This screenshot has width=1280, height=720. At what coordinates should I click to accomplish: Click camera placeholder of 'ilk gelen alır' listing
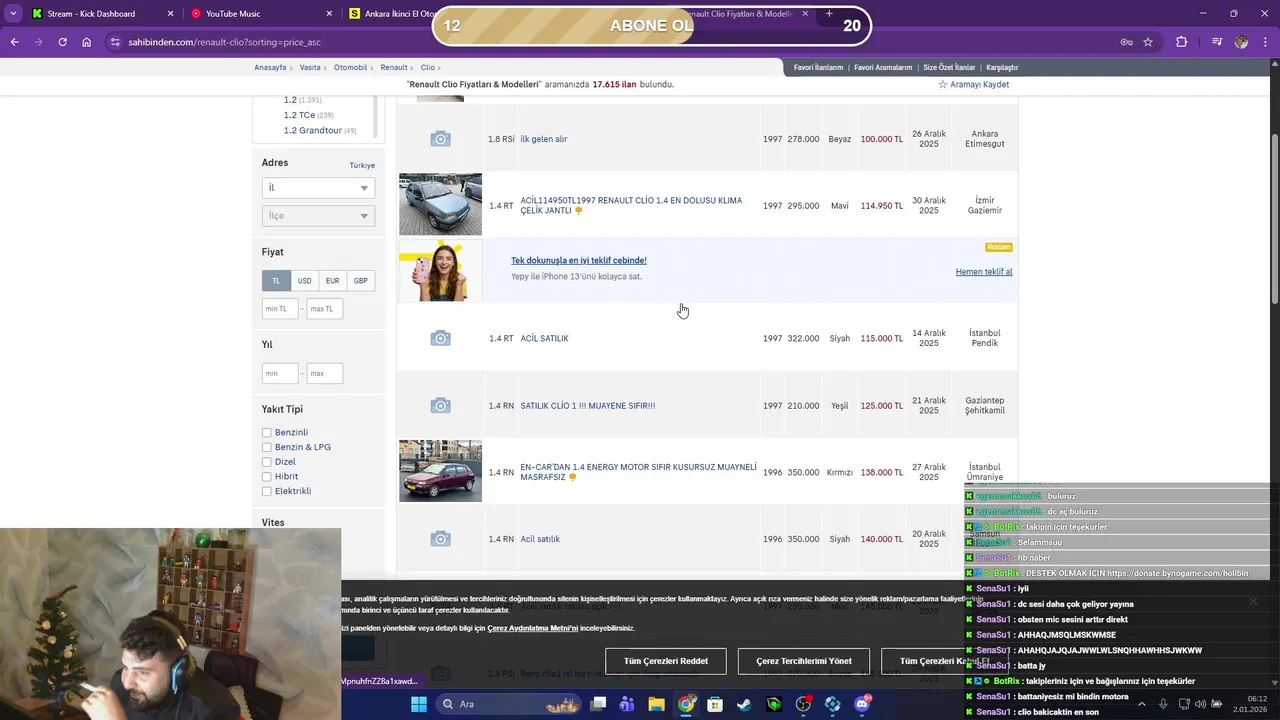[440, 139]
